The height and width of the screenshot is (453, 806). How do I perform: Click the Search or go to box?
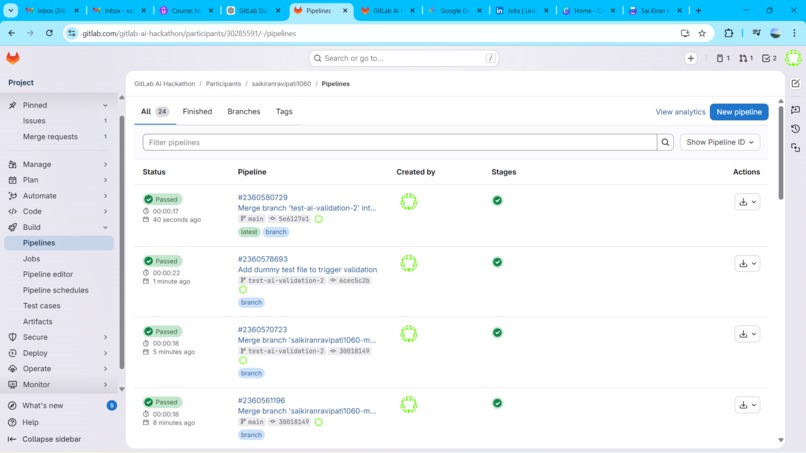tap(404, 59)
